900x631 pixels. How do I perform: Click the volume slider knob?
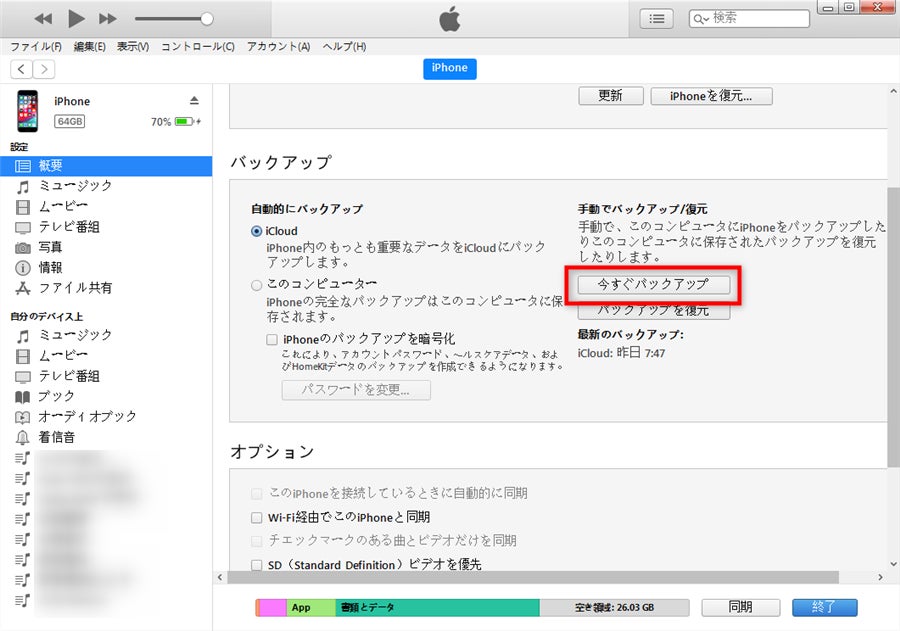[x=207, y=19]
